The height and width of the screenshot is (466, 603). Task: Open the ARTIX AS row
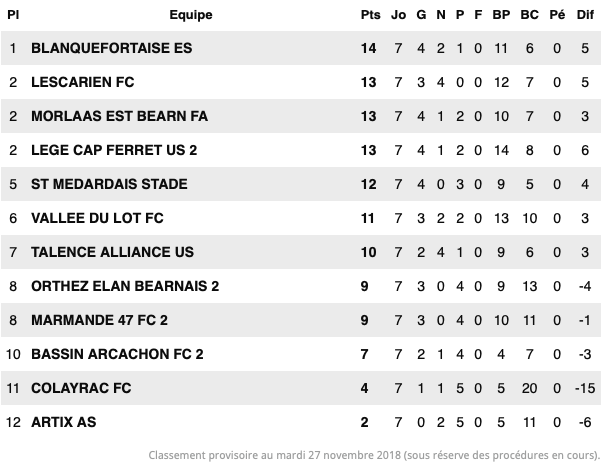301,422
